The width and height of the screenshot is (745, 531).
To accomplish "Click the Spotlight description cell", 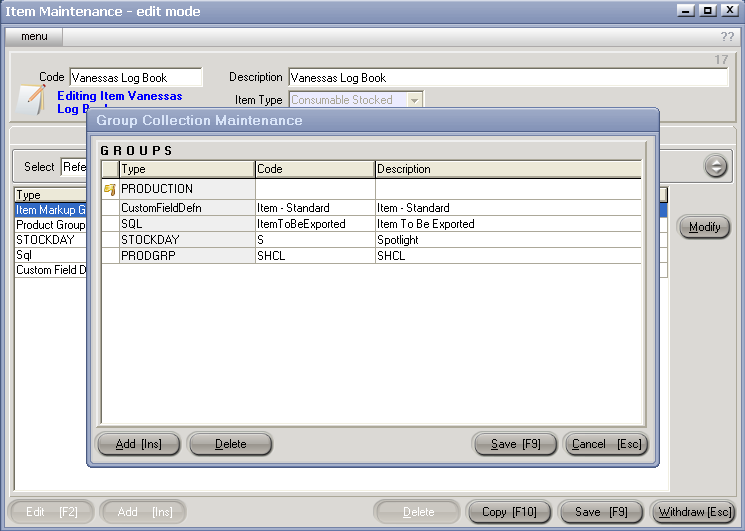I will (x=508, y=240).
